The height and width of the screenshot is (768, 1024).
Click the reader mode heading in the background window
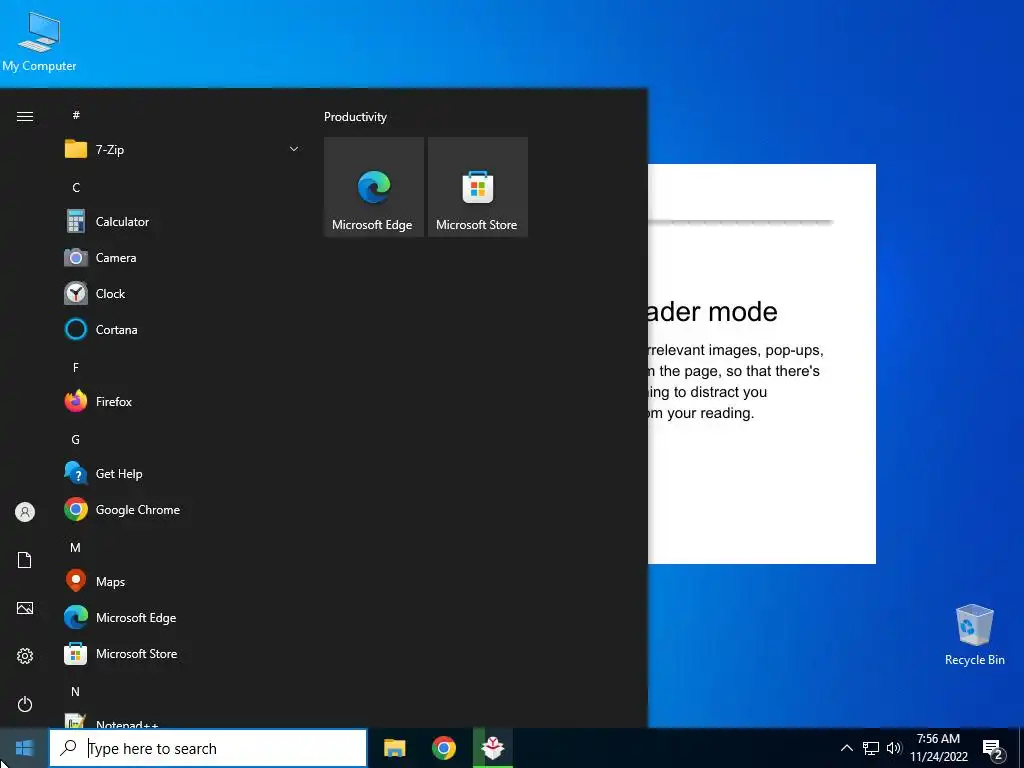coord(712,312)
